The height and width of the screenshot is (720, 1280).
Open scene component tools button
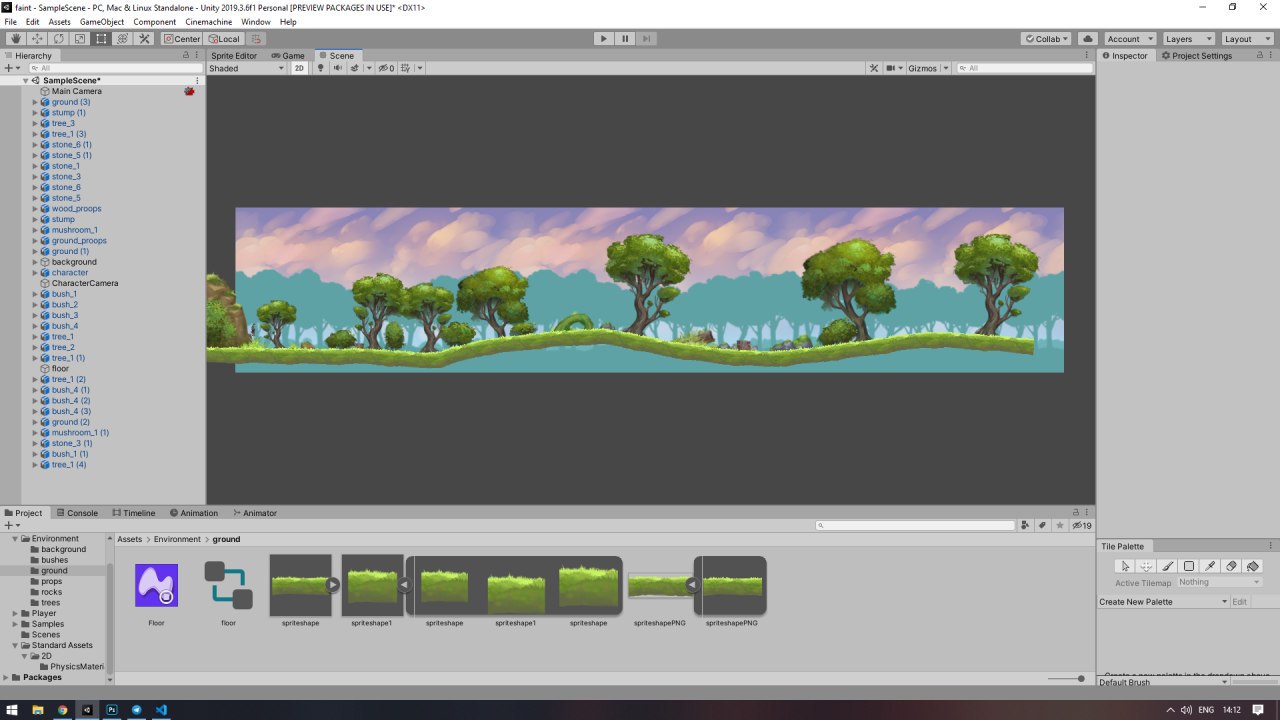pos(873,68)
